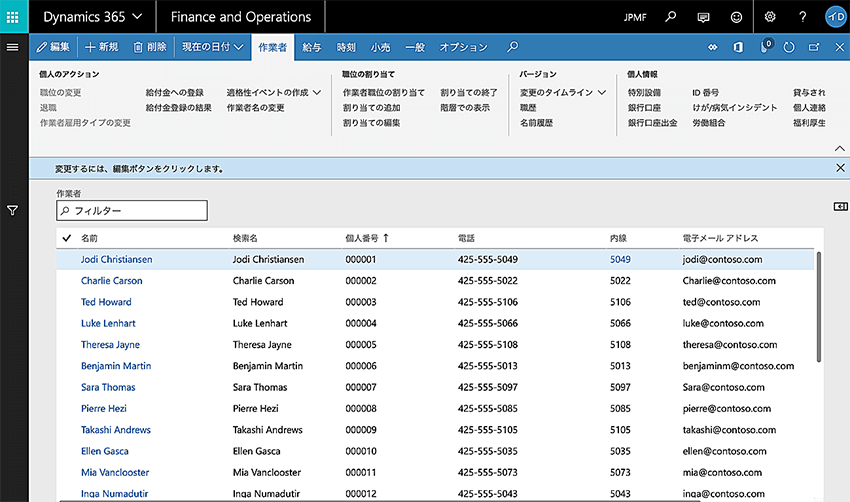Click the personalize diamonds icon
Viewport: 850px width, 502px height.
713,47
